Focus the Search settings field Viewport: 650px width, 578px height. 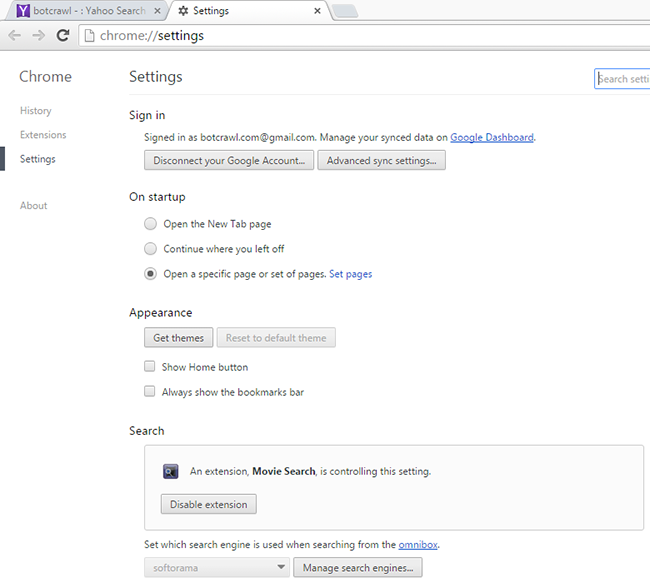click(x=622, y=79)
